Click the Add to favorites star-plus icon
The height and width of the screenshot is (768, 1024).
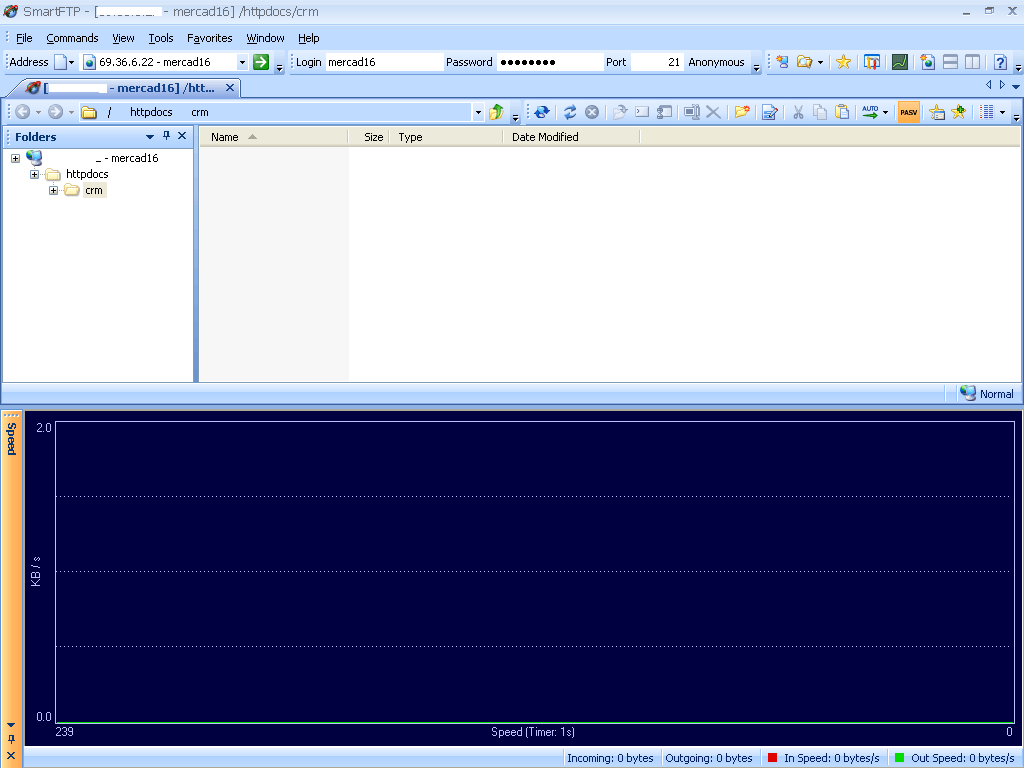pyautogui.click(x=959, y=112)
